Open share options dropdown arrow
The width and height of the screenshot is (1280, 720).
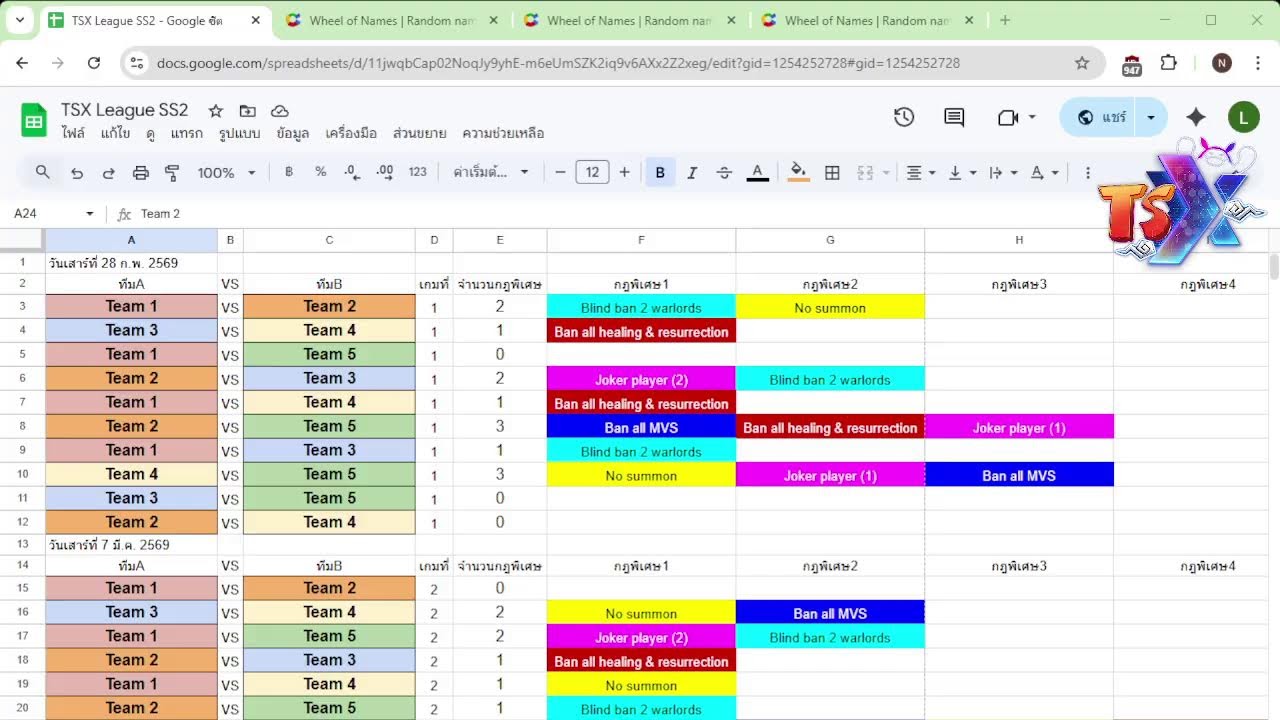pyautogui.click(x=1151, y=117)
